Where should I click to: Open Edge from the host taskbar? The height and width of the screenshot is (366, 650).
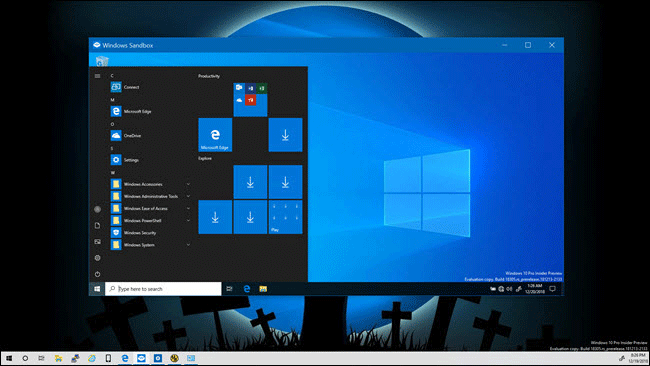click(x=125, y=358)
